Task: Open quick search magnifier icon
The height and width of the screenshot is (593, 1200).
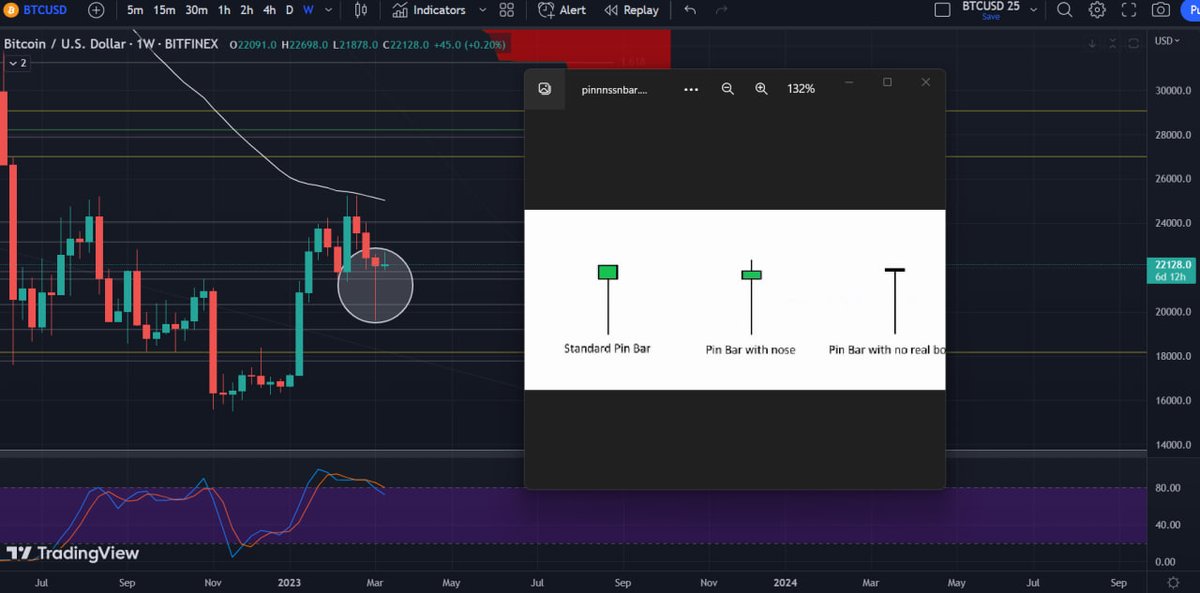Action: click(1065, 10)
